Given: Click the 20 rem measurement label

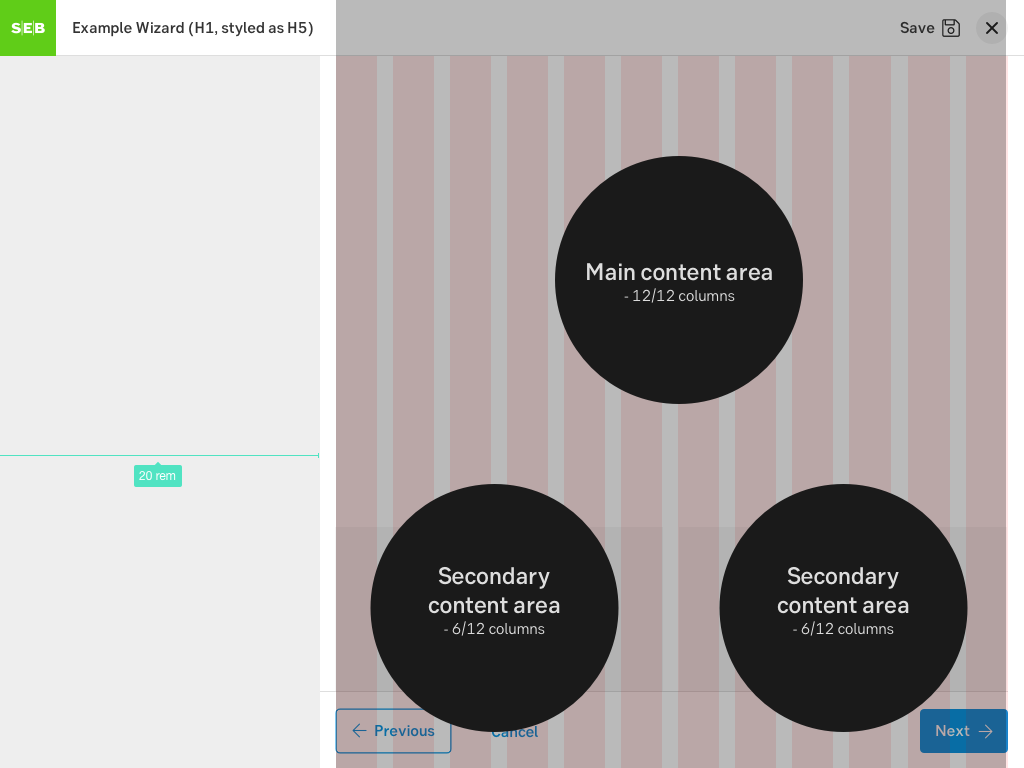Looking at the screenshot, I should click(158, 476).
